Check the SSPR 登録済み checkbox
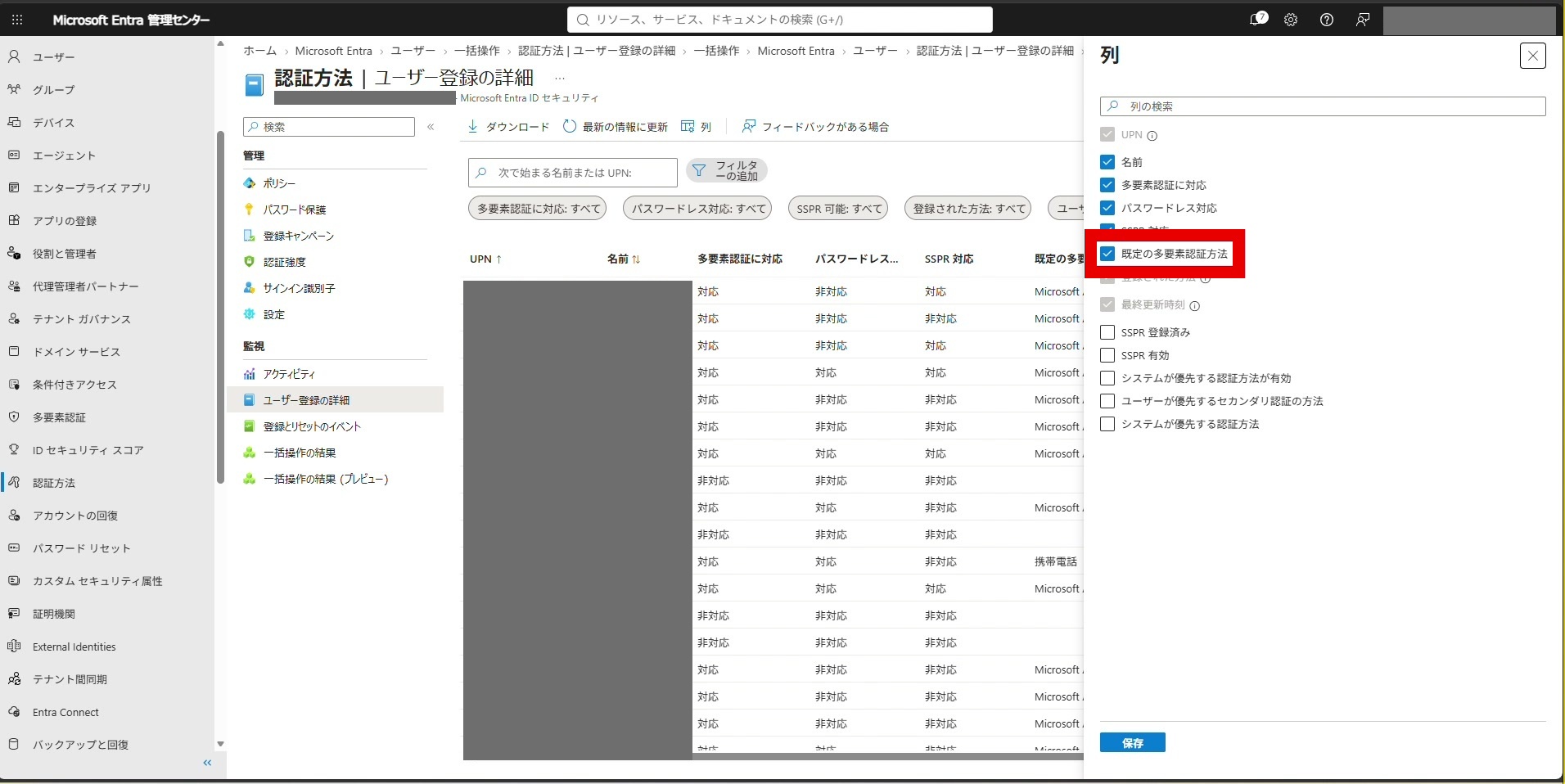 point(1107,332)
